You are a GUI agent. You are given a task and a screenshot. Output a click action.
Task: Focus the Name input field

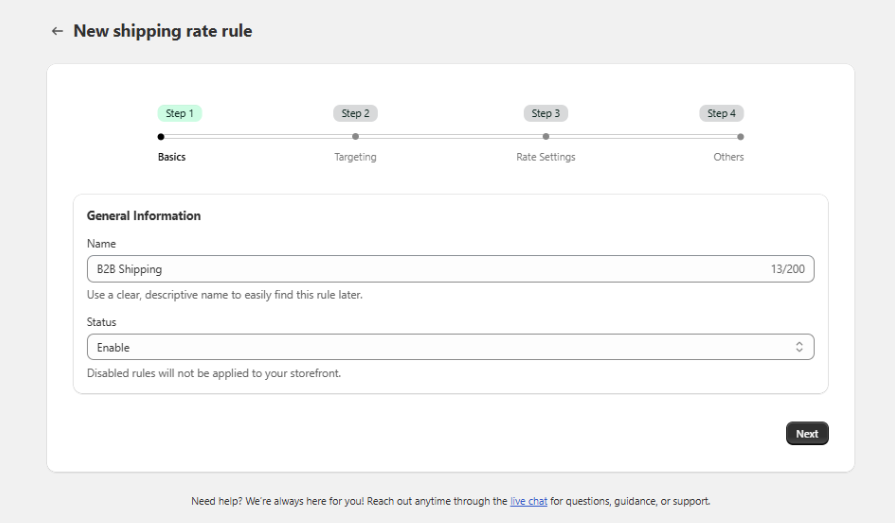point(420,269)
